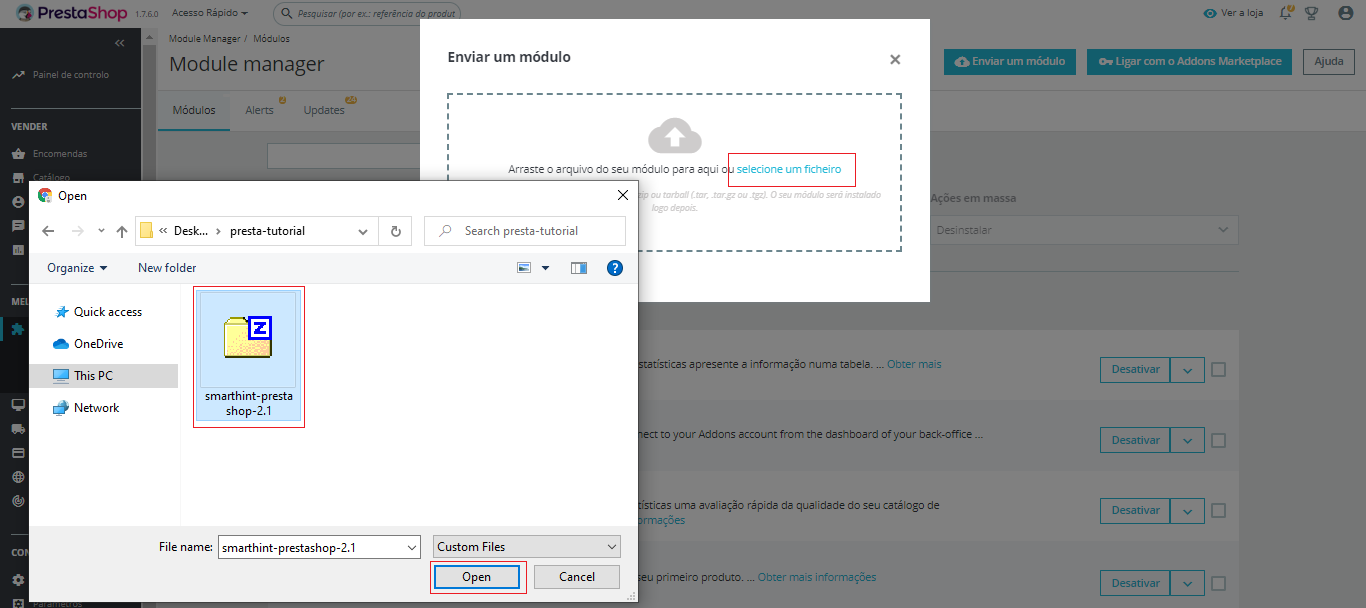The height and width of the screenshot is (608, 1366).
Task: Tick the checkbox of the third module row
Action: pos(1218,510)
